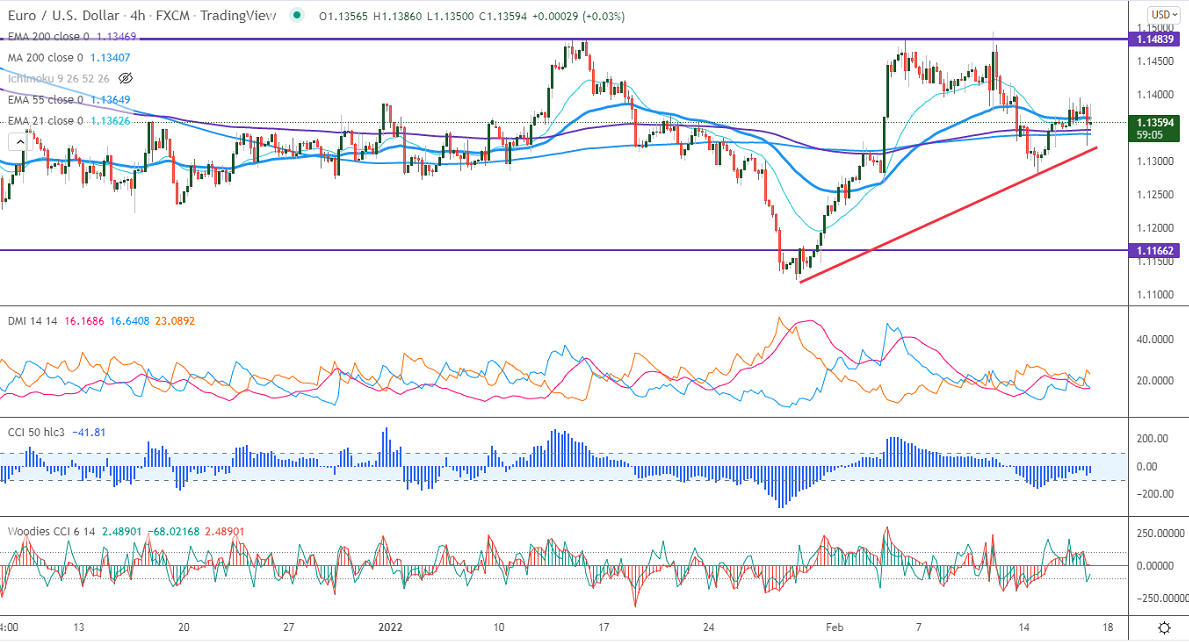Image resolution: width=1189 pixels, height=643 pixels.
Task: Click the close price value C1.13594
Action: tap(503, 16)
